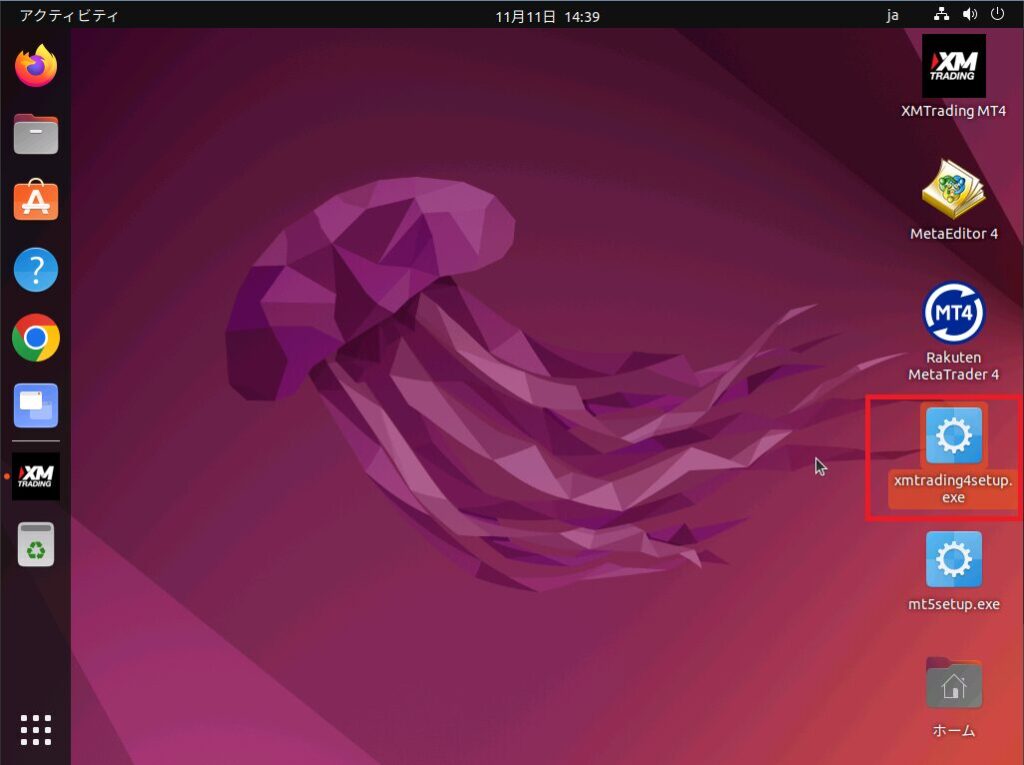This screenshot has width=1024, height=765.
Task: Click the ホーム label text
Action: click(953, 730)
